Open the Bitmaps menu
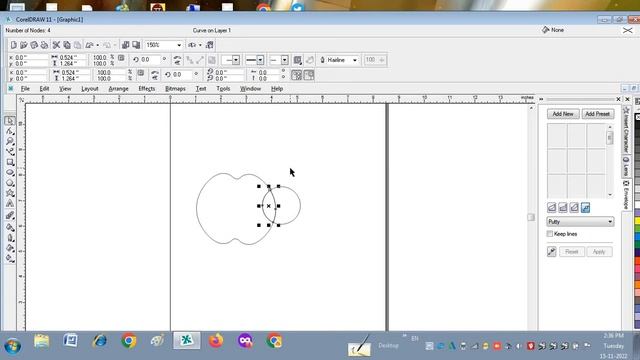This screenshot has height=360, width=640. (x=175, y=89)
